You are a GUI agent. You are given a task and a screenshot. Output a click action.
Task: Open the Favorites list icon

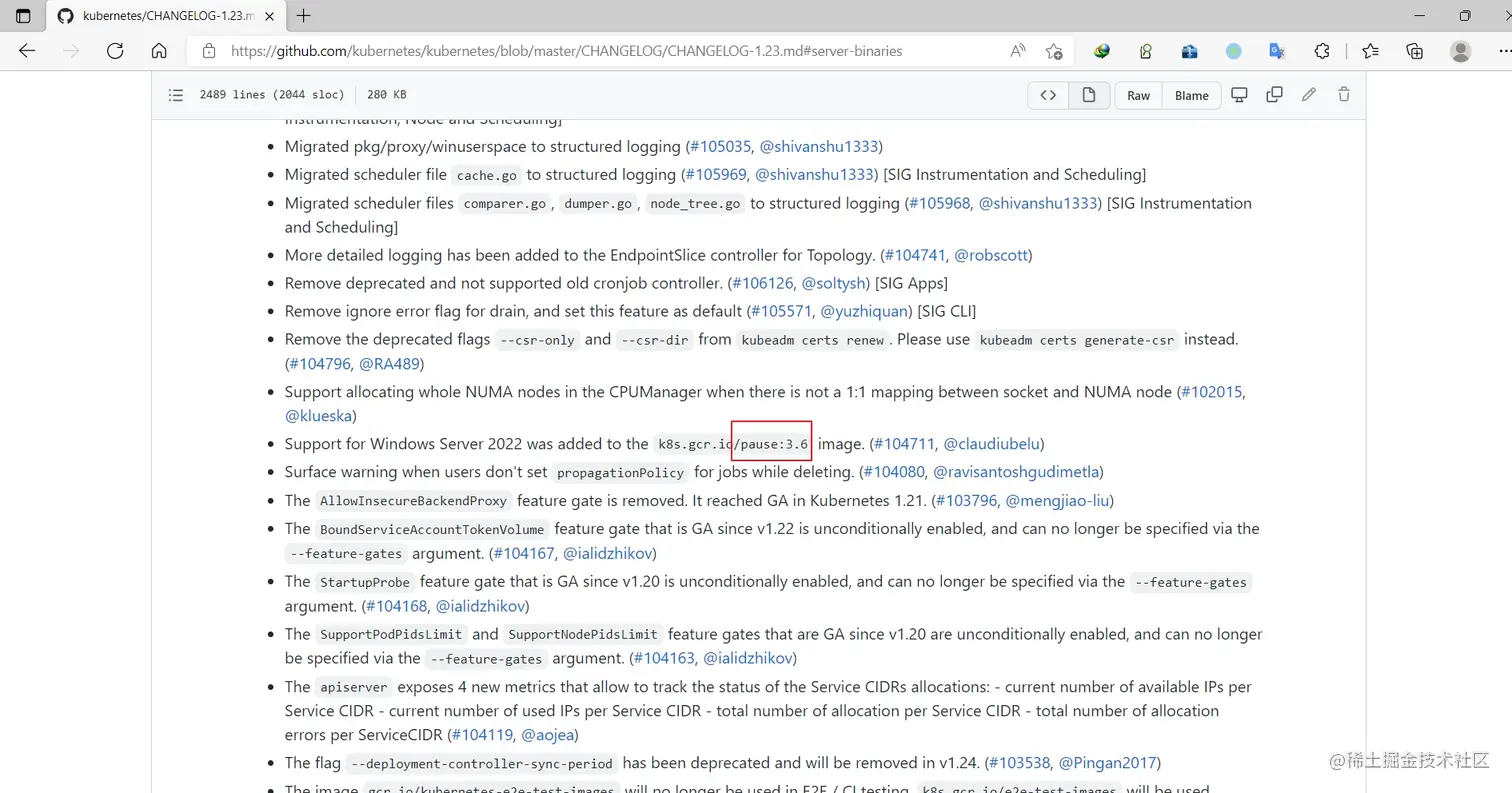point(1371,51)
